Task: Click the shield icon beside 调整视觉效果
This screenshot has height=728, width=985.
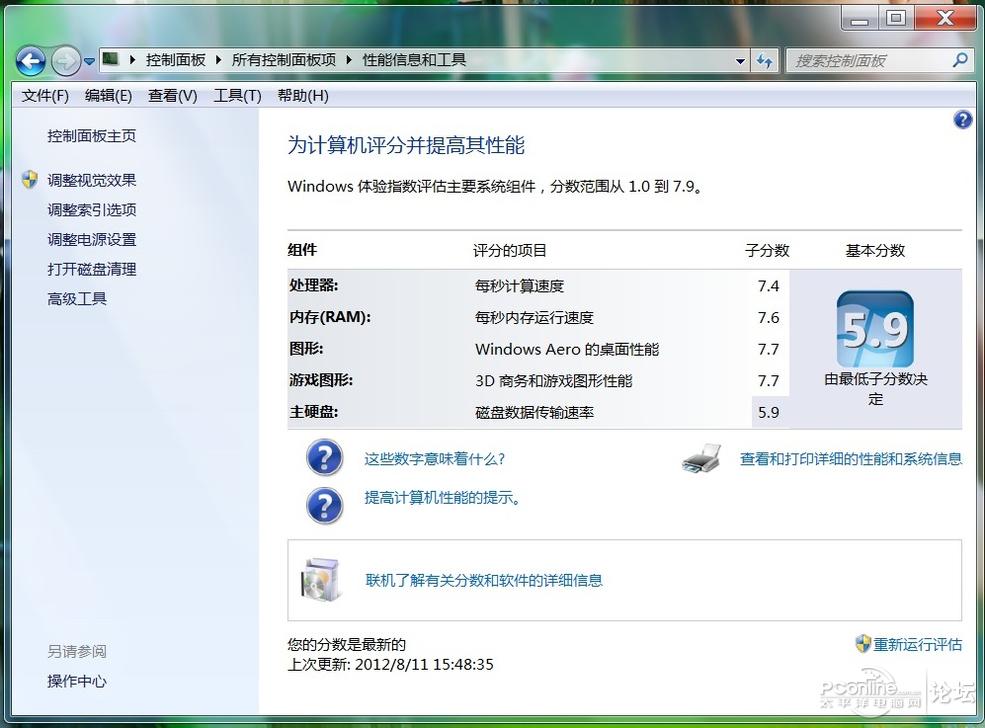Action: click(30, 180)
